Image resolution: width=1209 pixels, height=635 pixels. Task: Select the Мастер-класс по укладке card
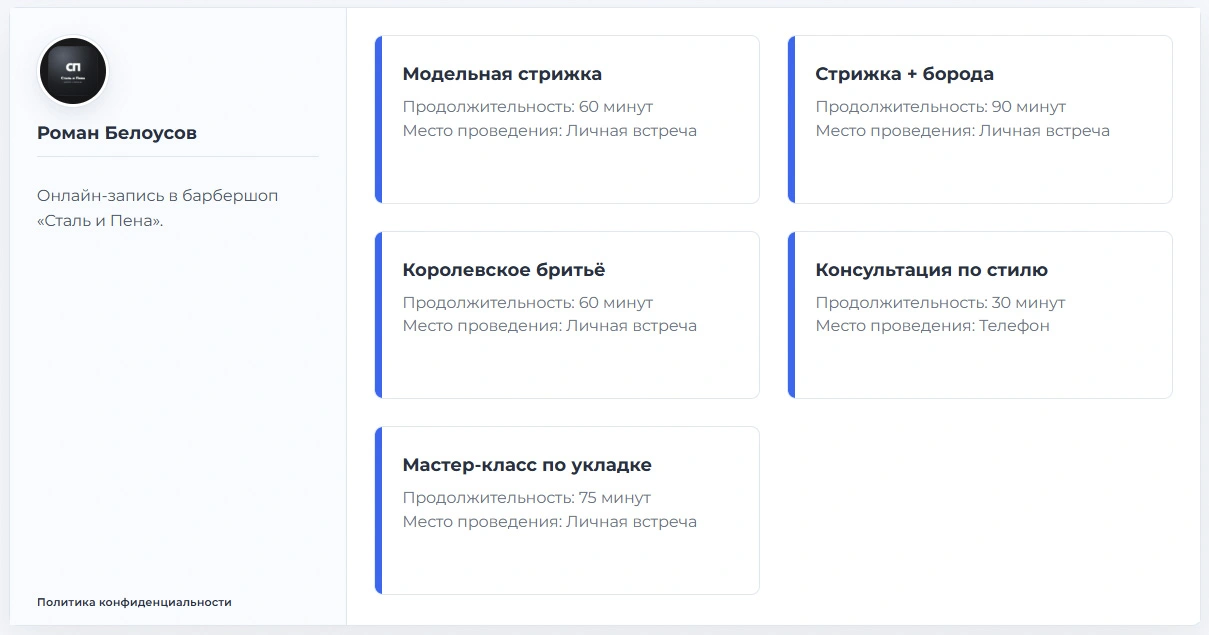(x=567, y=511)
